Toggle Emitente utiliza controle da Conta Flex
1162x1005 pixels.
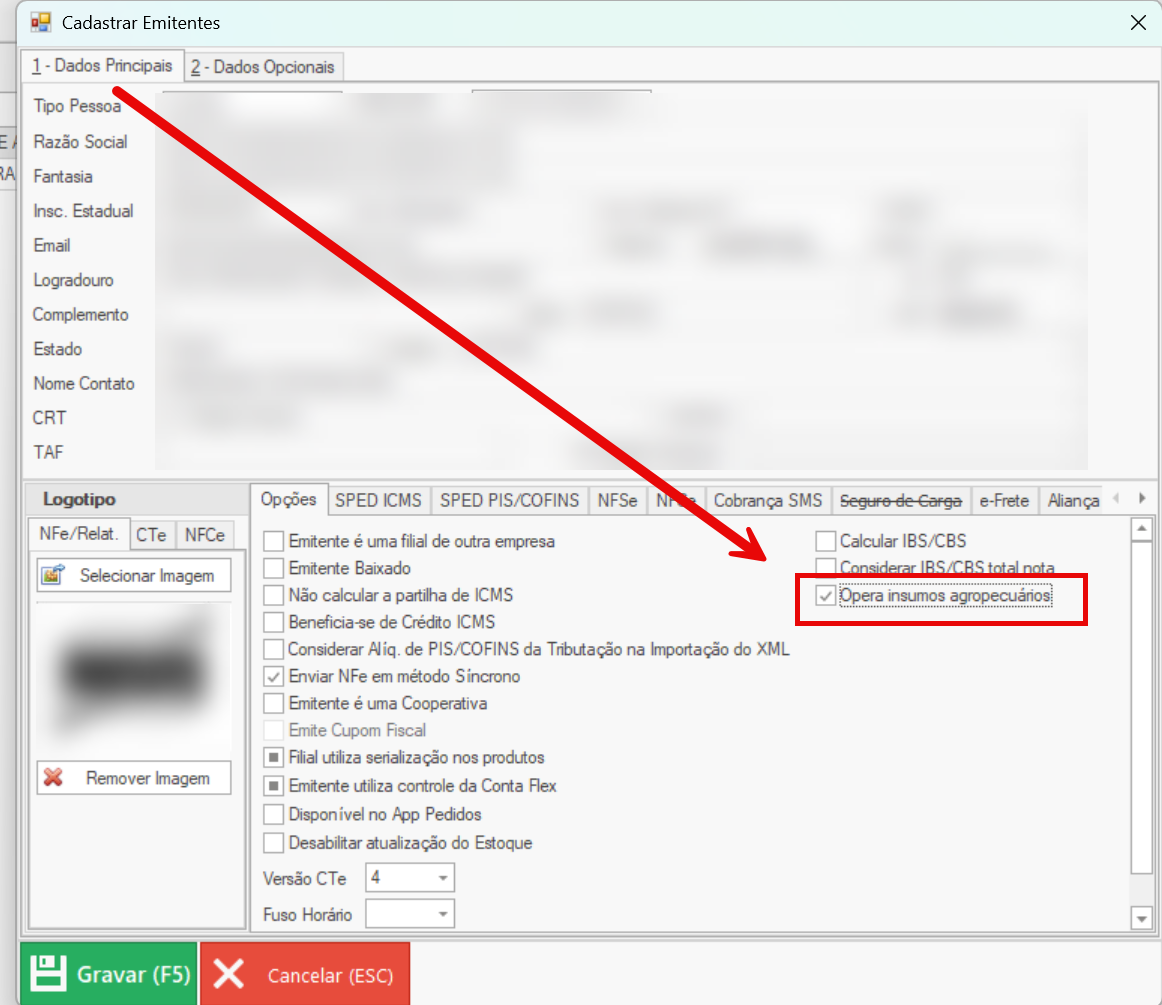[273, 786]
